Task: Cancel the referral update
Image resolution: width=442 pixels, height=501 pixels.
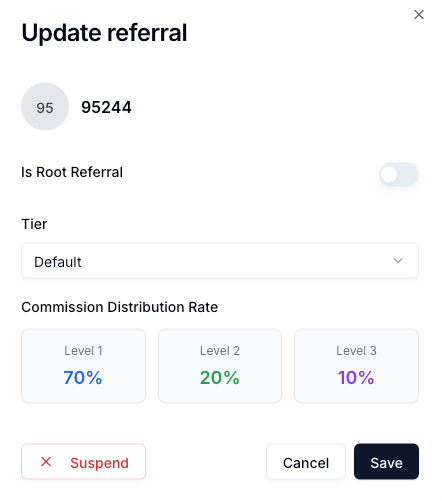Action: tap(306, 462)
